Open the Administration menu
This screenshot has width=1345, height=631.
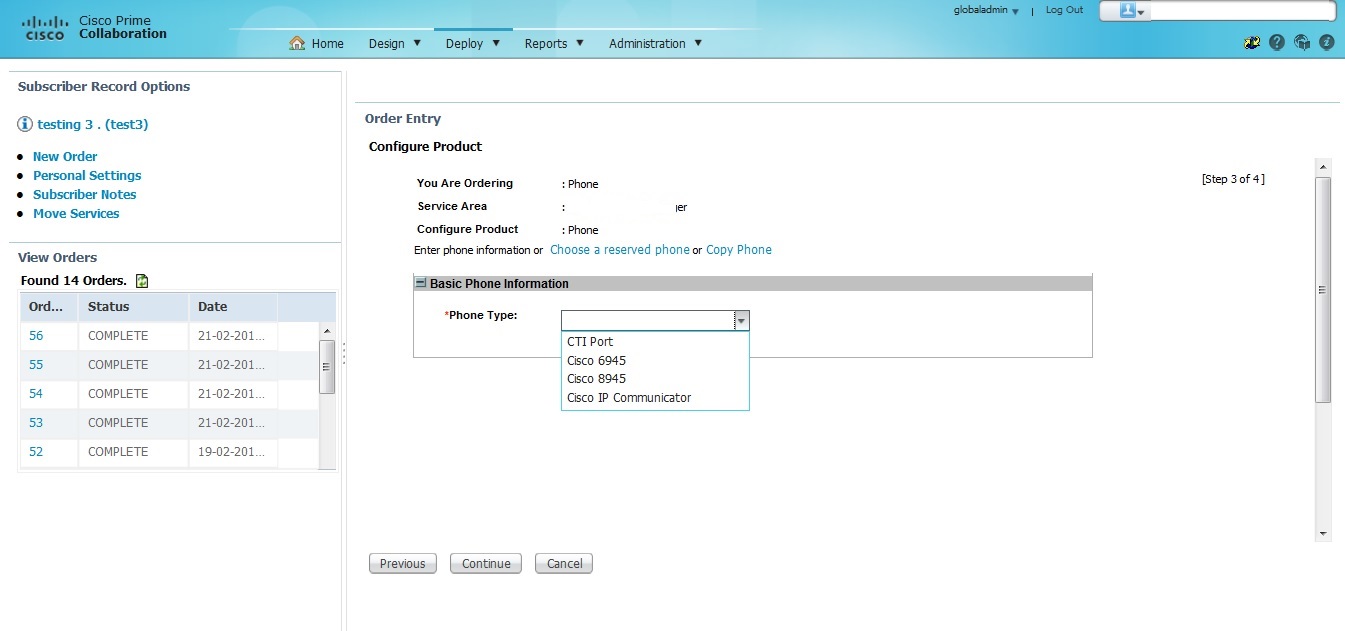655,43
